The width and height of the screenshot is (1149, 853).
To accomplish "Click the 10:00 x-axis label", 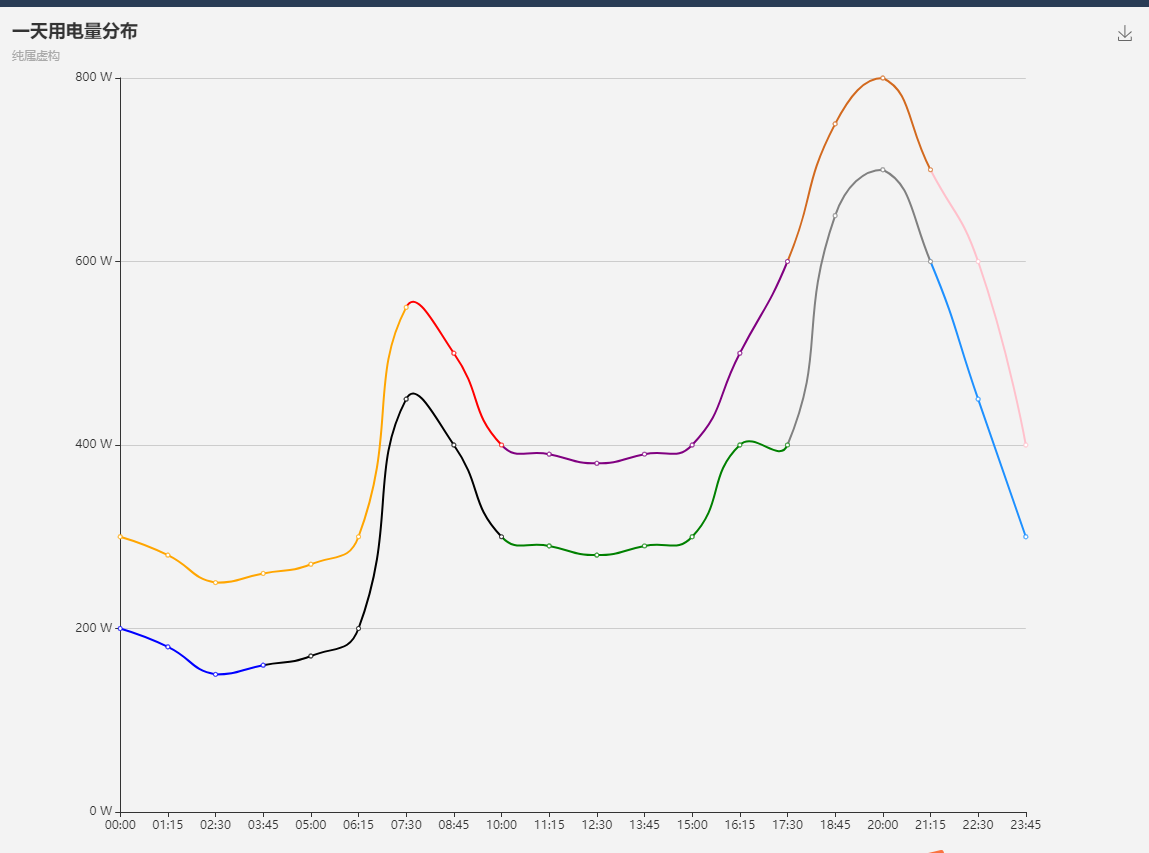I will tap(501, 825).
